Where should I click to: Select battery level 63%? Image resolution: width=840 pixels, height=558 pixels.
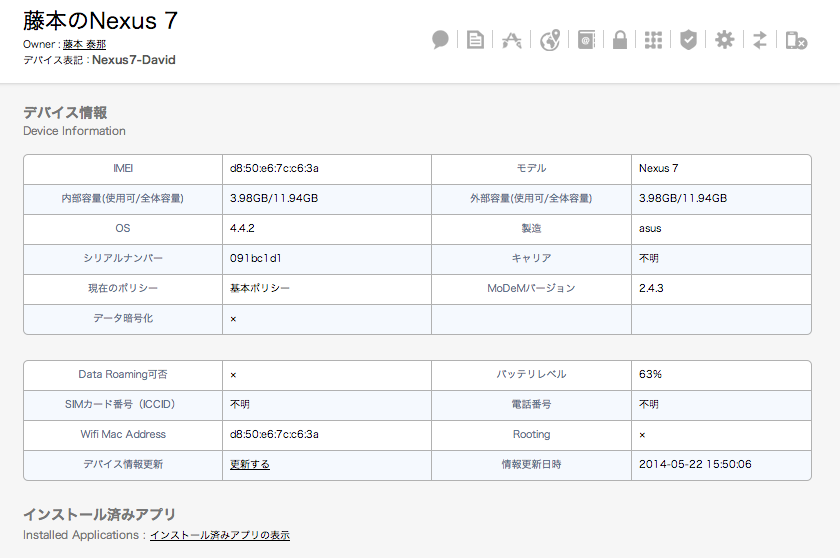[x=650, y=374]
